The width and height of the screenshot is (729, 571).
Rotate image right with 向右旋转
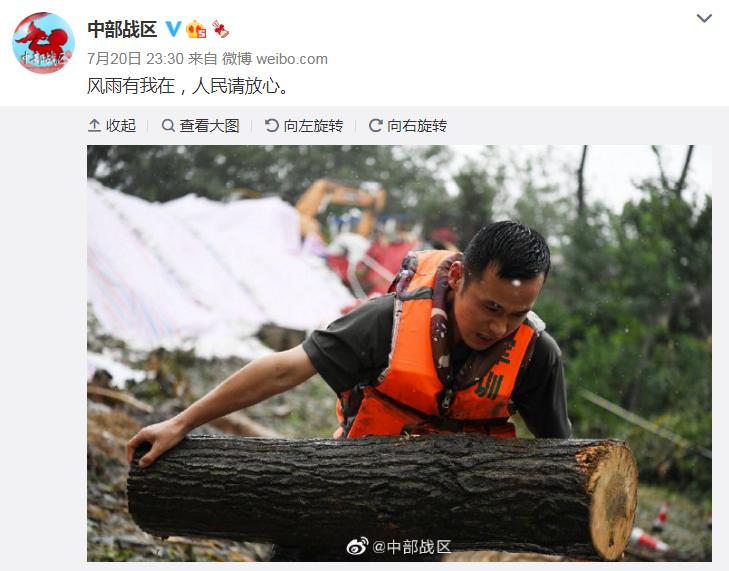(408, 126)
